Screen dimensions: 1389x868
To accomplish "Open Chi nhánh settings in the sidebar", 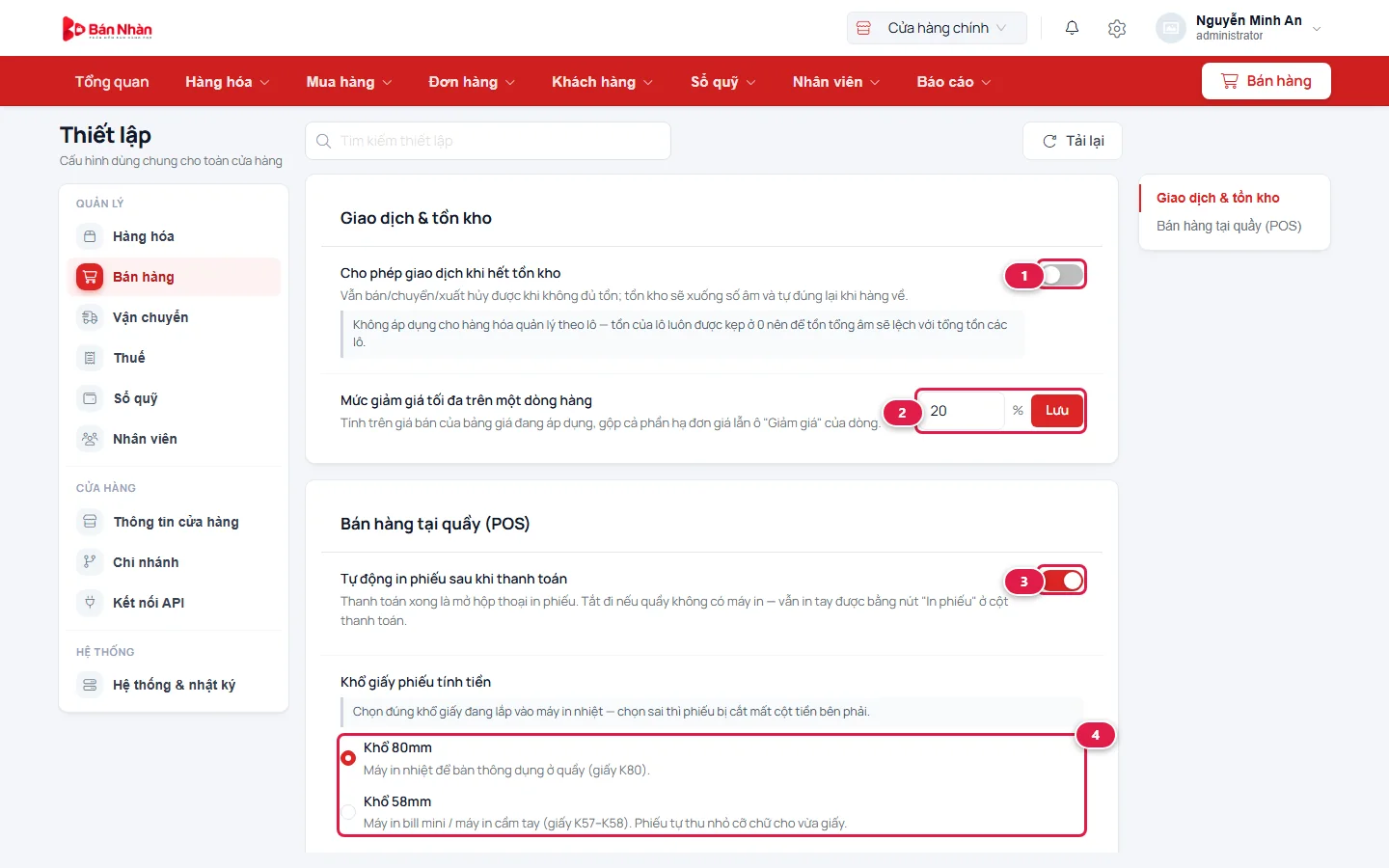I will pyautogui.click(x=174, y=562).
